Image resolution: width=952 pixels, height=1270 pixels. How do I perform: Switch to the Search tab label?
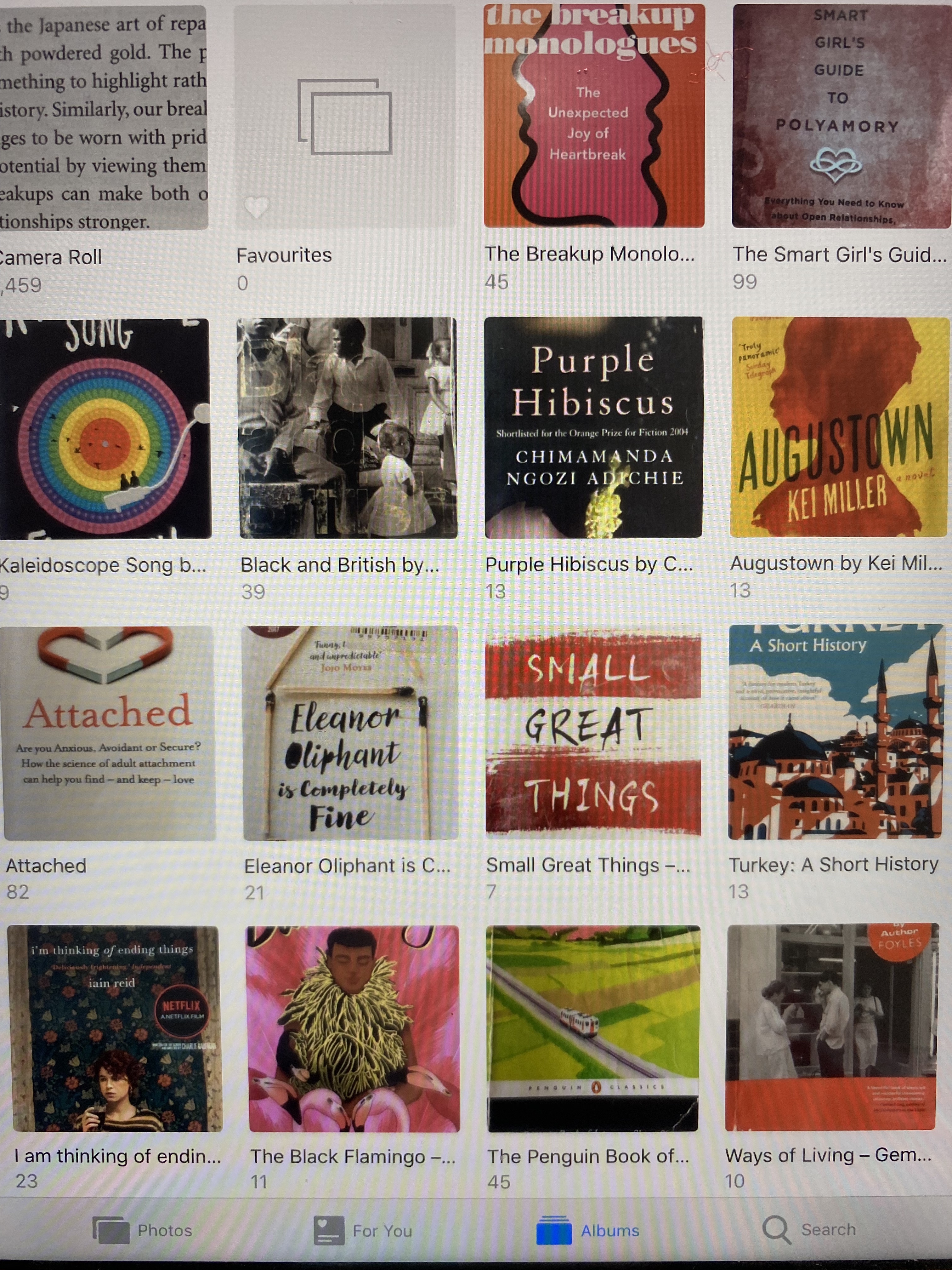point(828,1229)
